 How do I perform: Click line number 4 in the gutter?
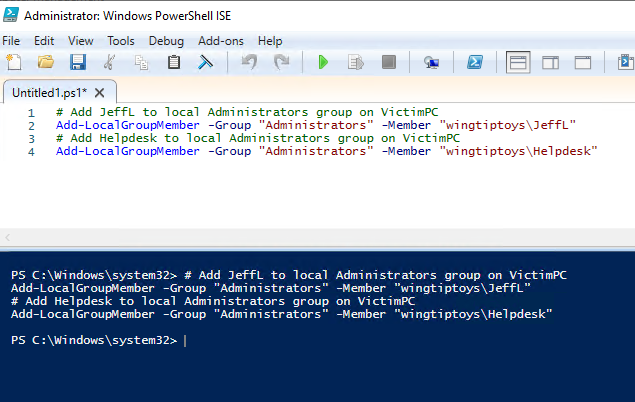31,151
